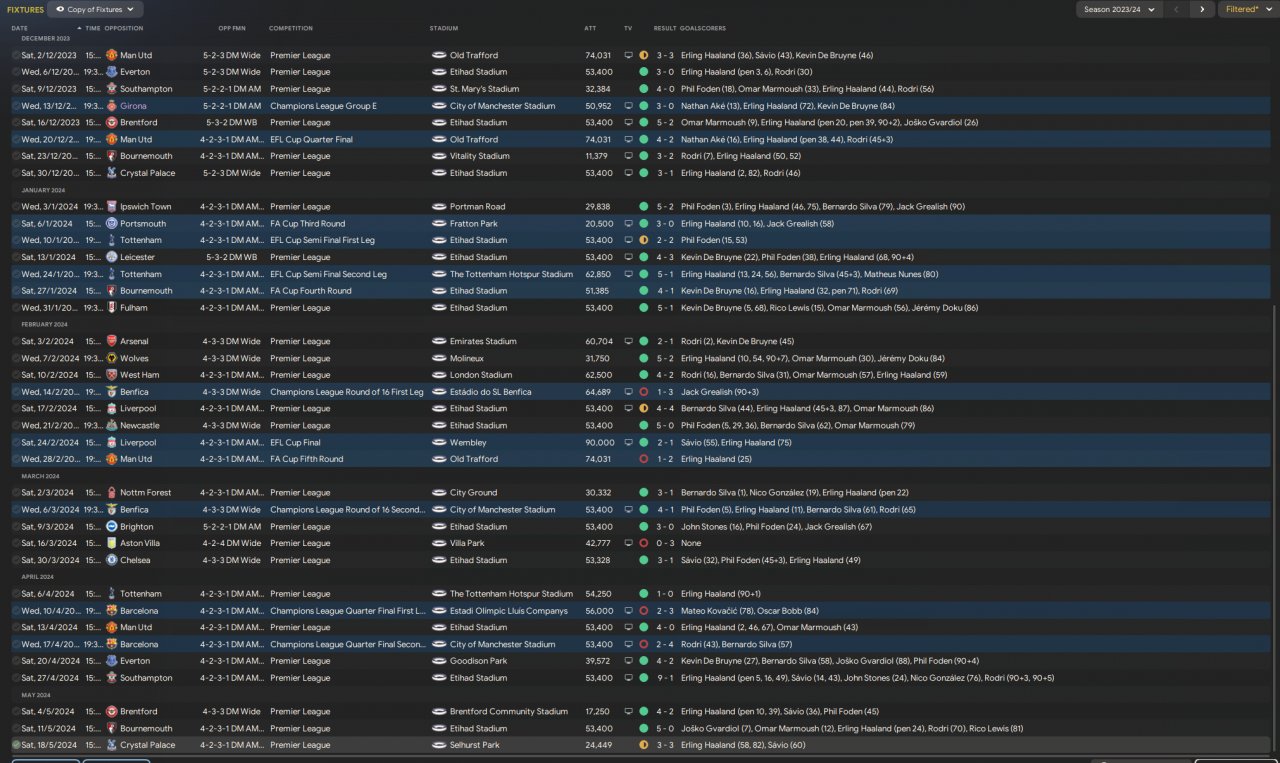Click the FA Cup Third Round competition text

[x=307, y=224]
